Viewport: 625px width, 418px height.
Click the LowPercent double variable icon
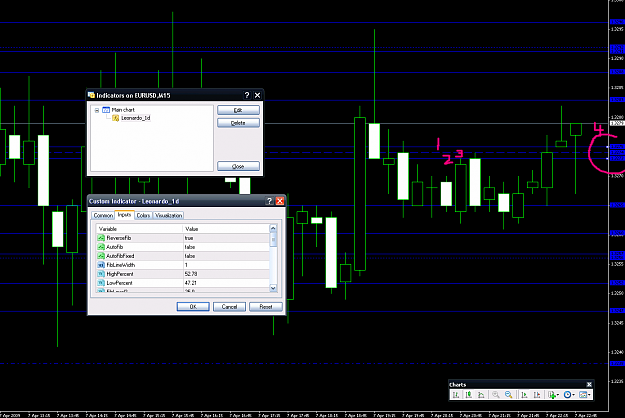point(101,283)
